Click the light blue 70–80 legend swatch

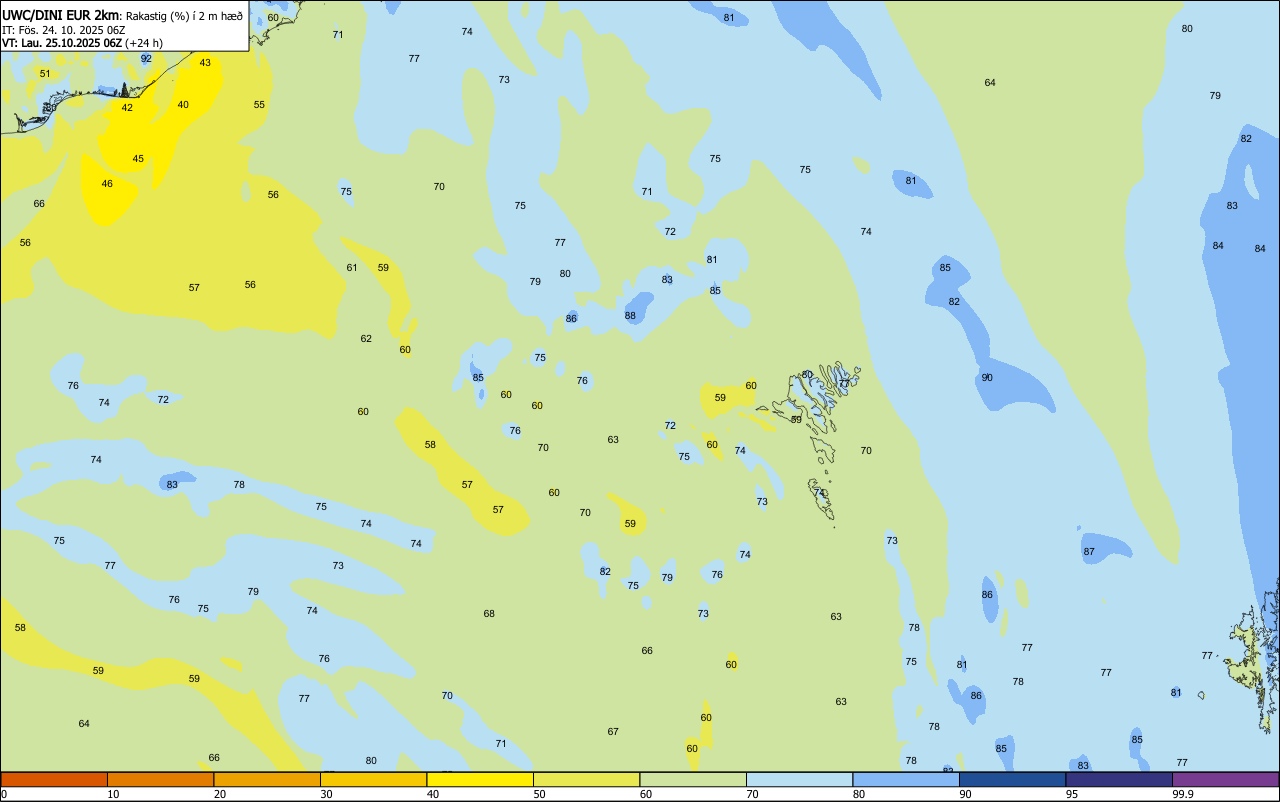799,779
